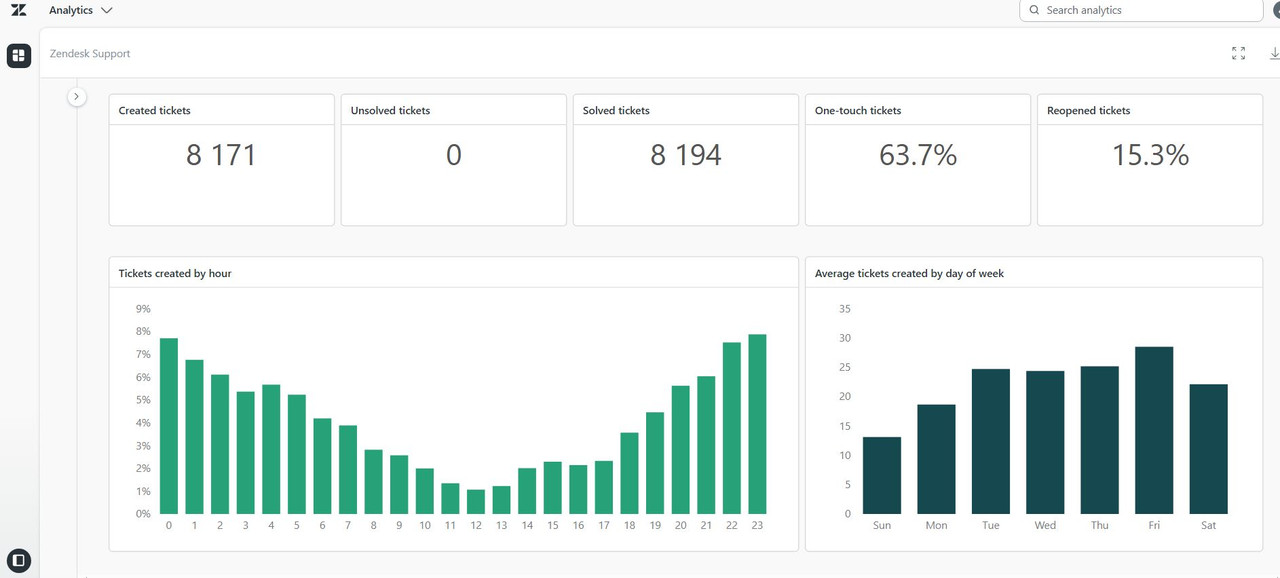Click the hour 6 bar in hourly chart
The width and height of the screenshot is (1280, 578).
tap(322, 466)
